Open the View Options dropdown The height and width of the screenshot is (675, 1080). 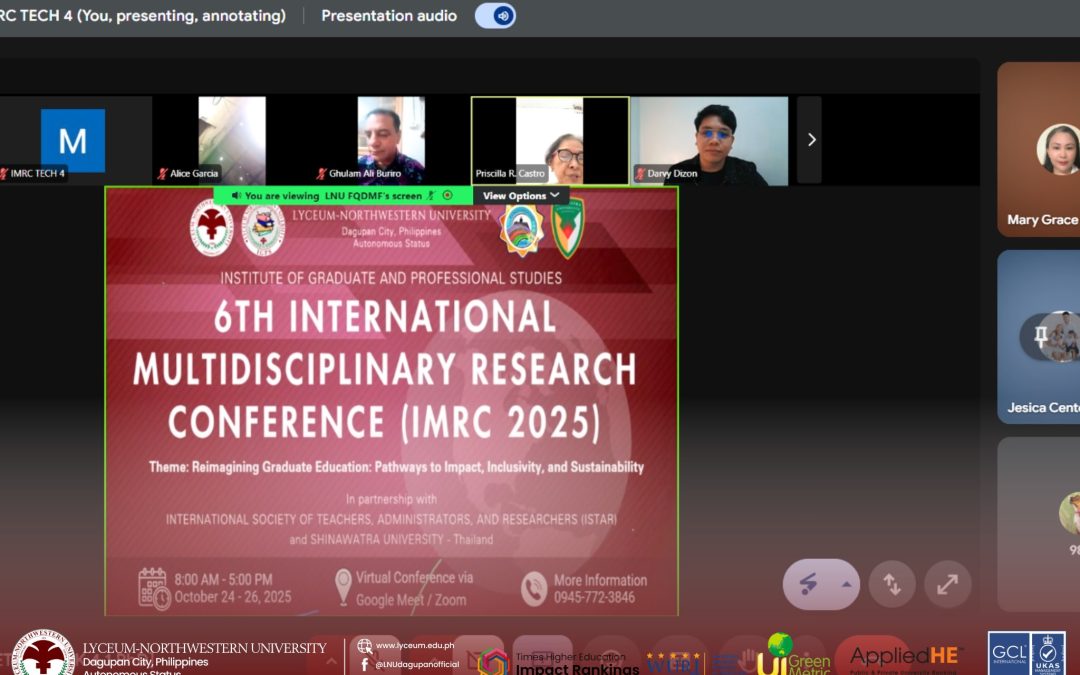click(521, 196)
